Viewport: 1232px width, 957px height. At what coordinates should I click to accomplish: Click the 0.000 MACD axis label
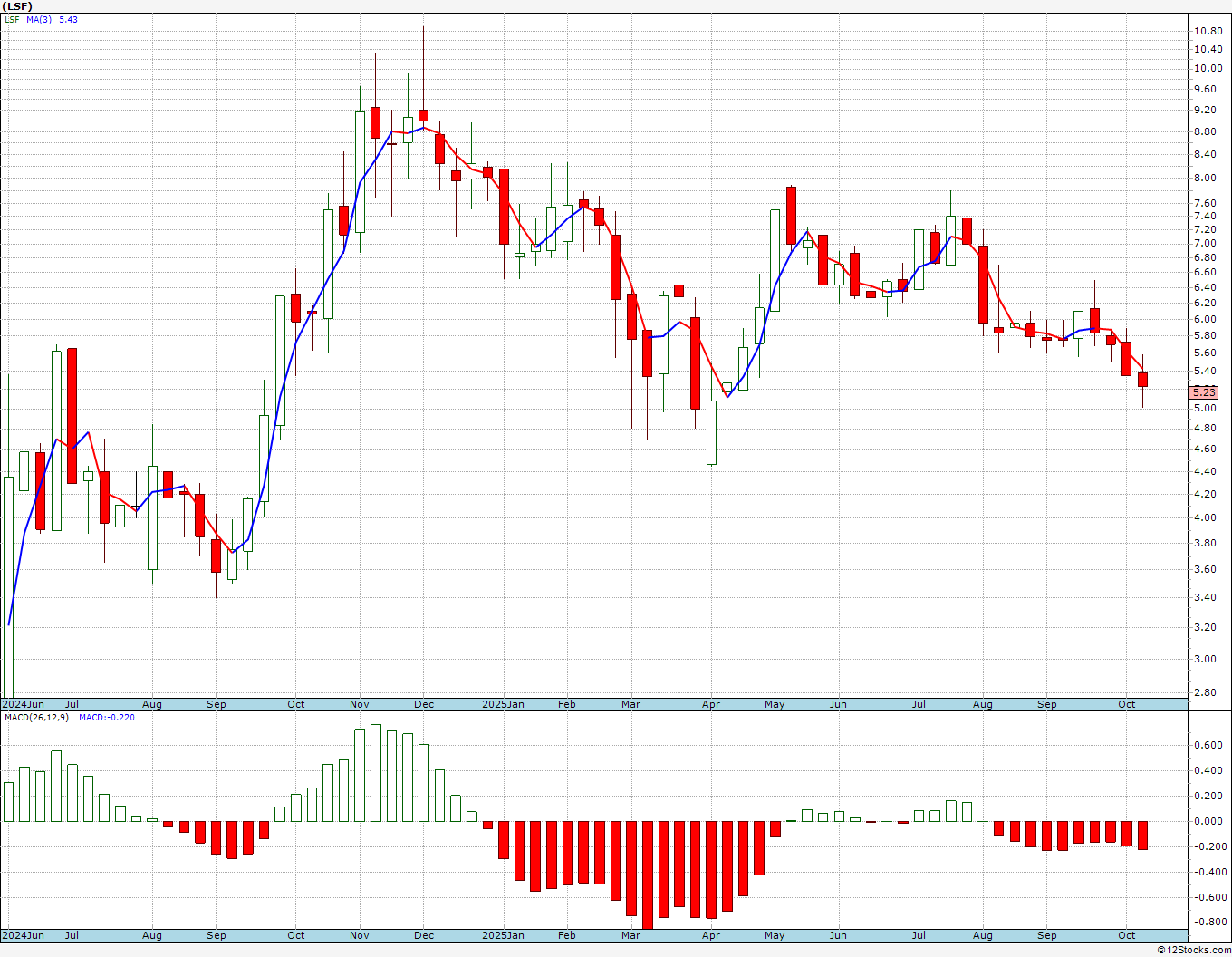point(1207,821)
